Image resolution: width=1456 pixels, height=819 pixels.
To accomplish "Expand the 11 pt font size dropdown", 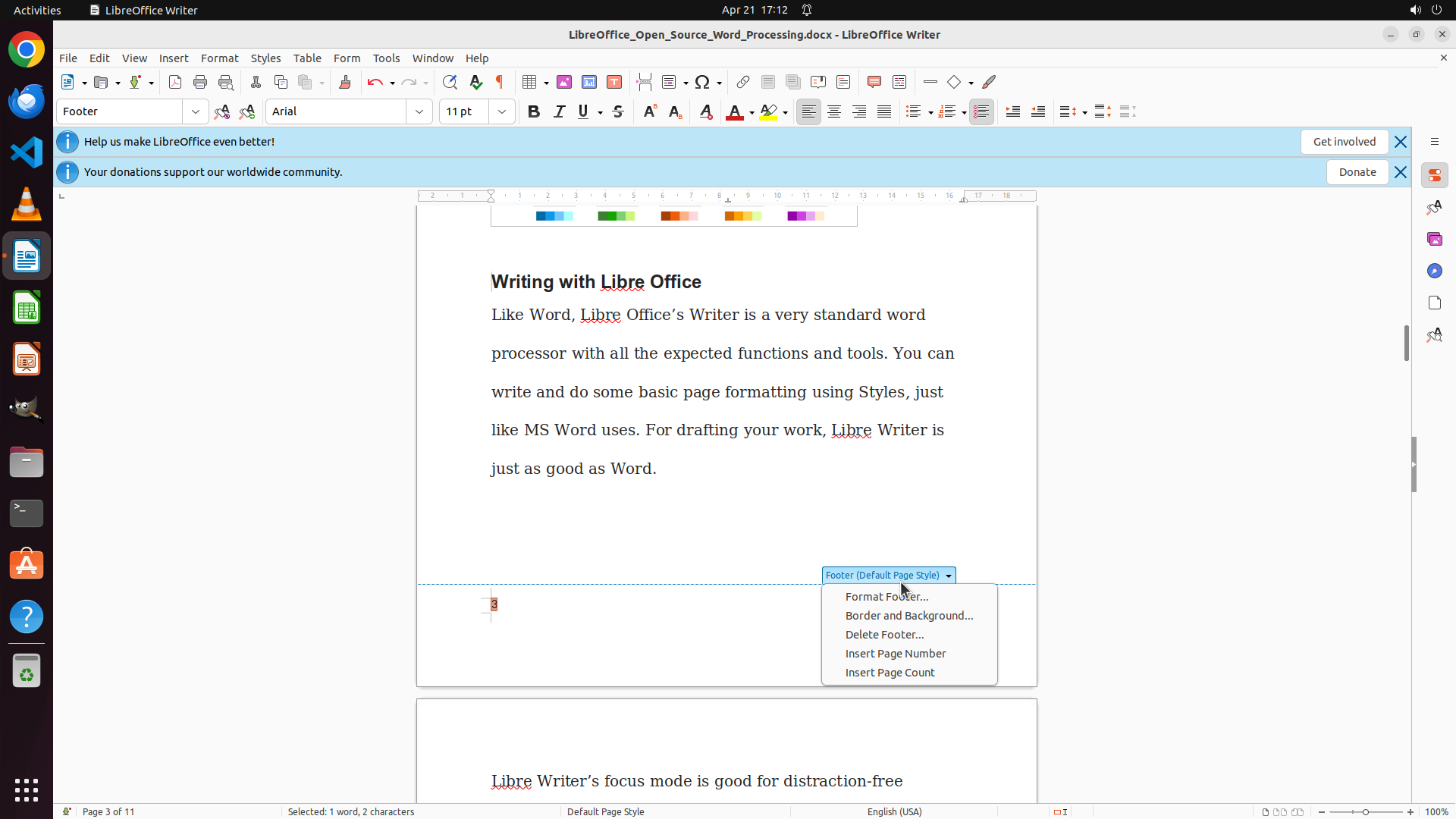I will point(502,111).
